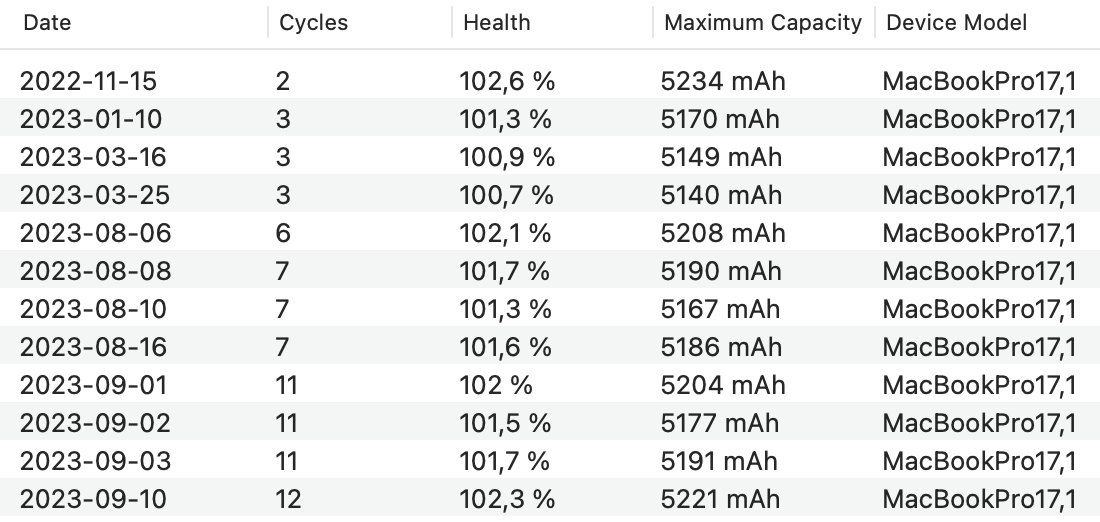
Task: Click the 102,3 % health value
Action: coord(506,499)
